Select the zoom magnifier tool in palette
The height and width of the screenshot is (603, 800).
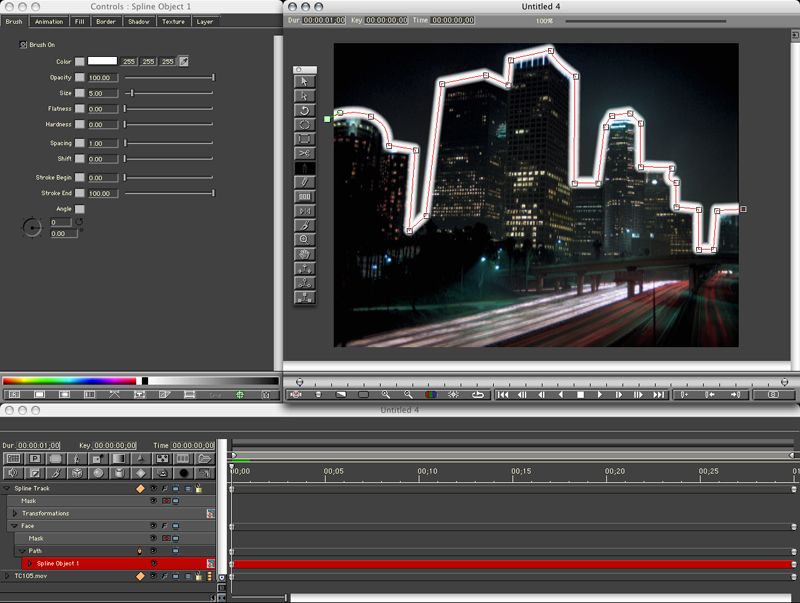305,239
